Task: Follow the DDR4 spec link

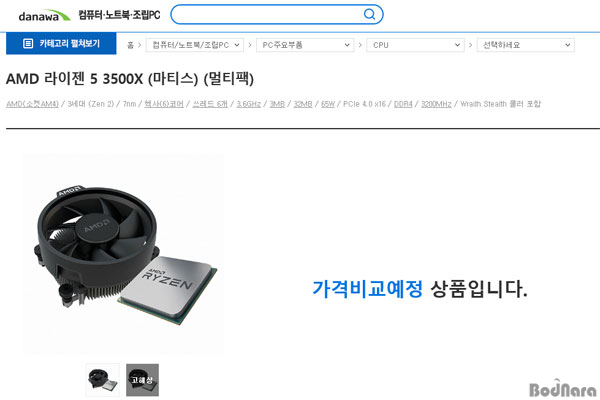Action: [x=403, y=104]
